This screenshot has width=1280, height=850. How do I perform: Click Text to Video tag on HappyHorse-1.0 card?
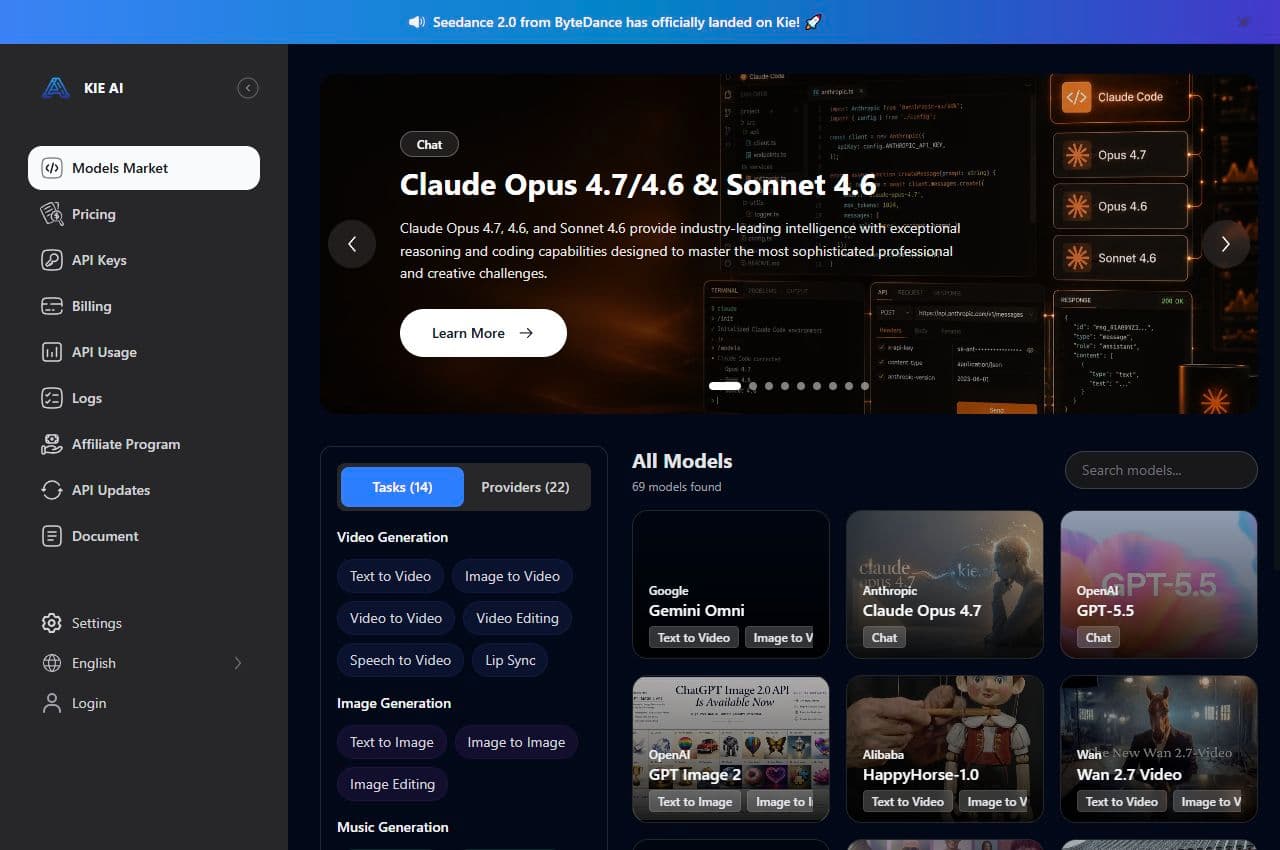point(907,801)
